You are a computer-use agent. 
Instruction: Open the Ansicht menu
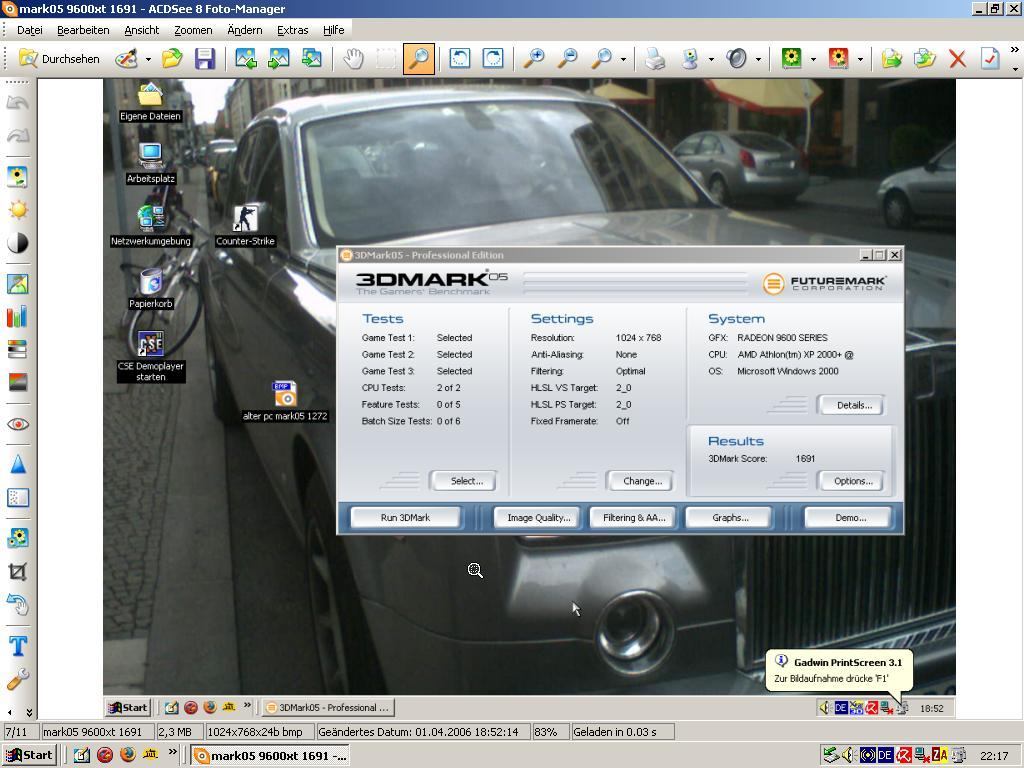click(142, 30)
